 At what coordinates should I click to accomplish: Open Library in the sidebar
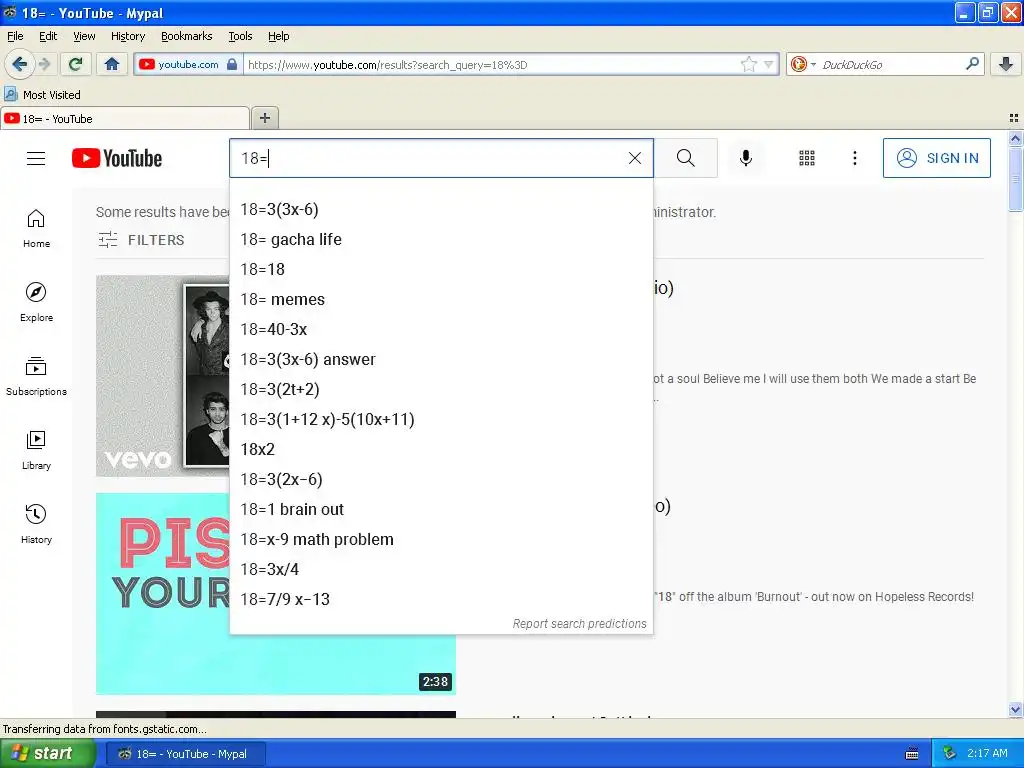[x=36, y=451]
